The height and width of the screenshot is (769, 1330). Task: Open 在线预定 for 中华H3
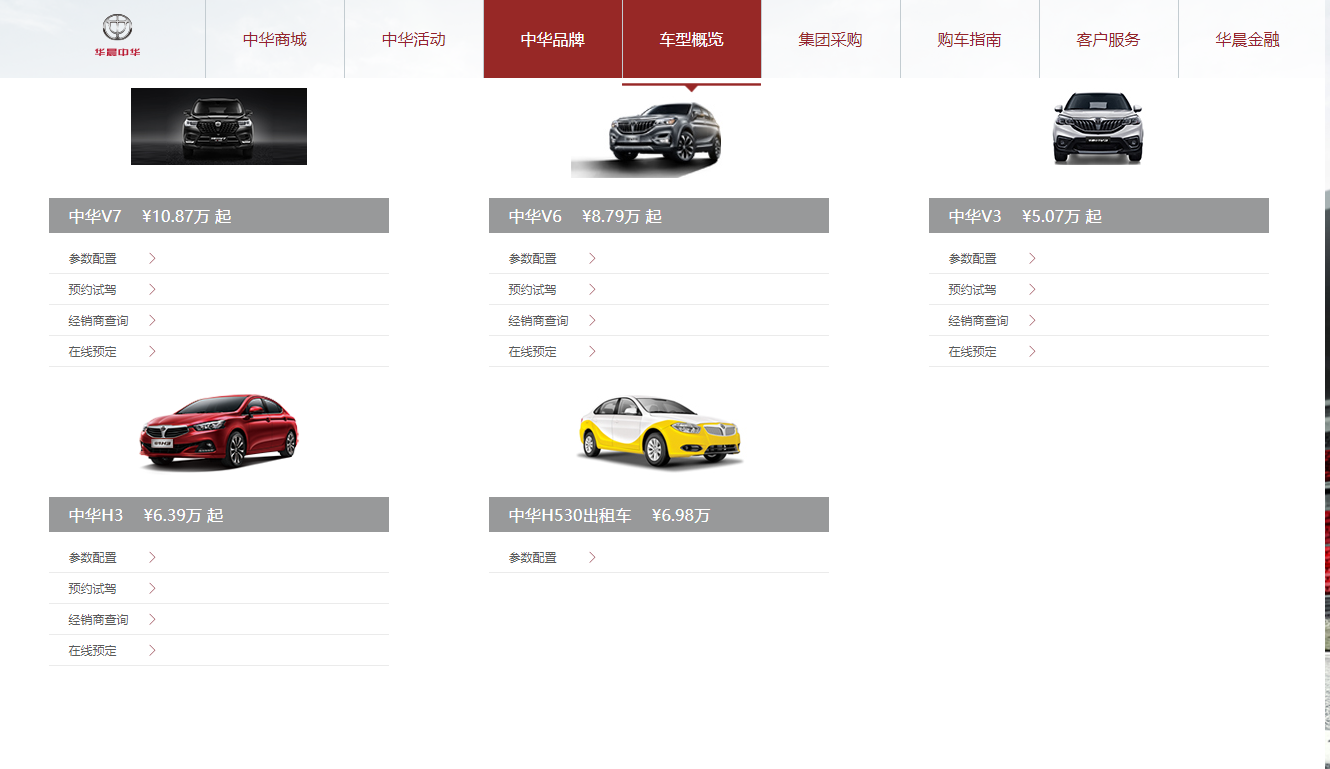(93, 651)
